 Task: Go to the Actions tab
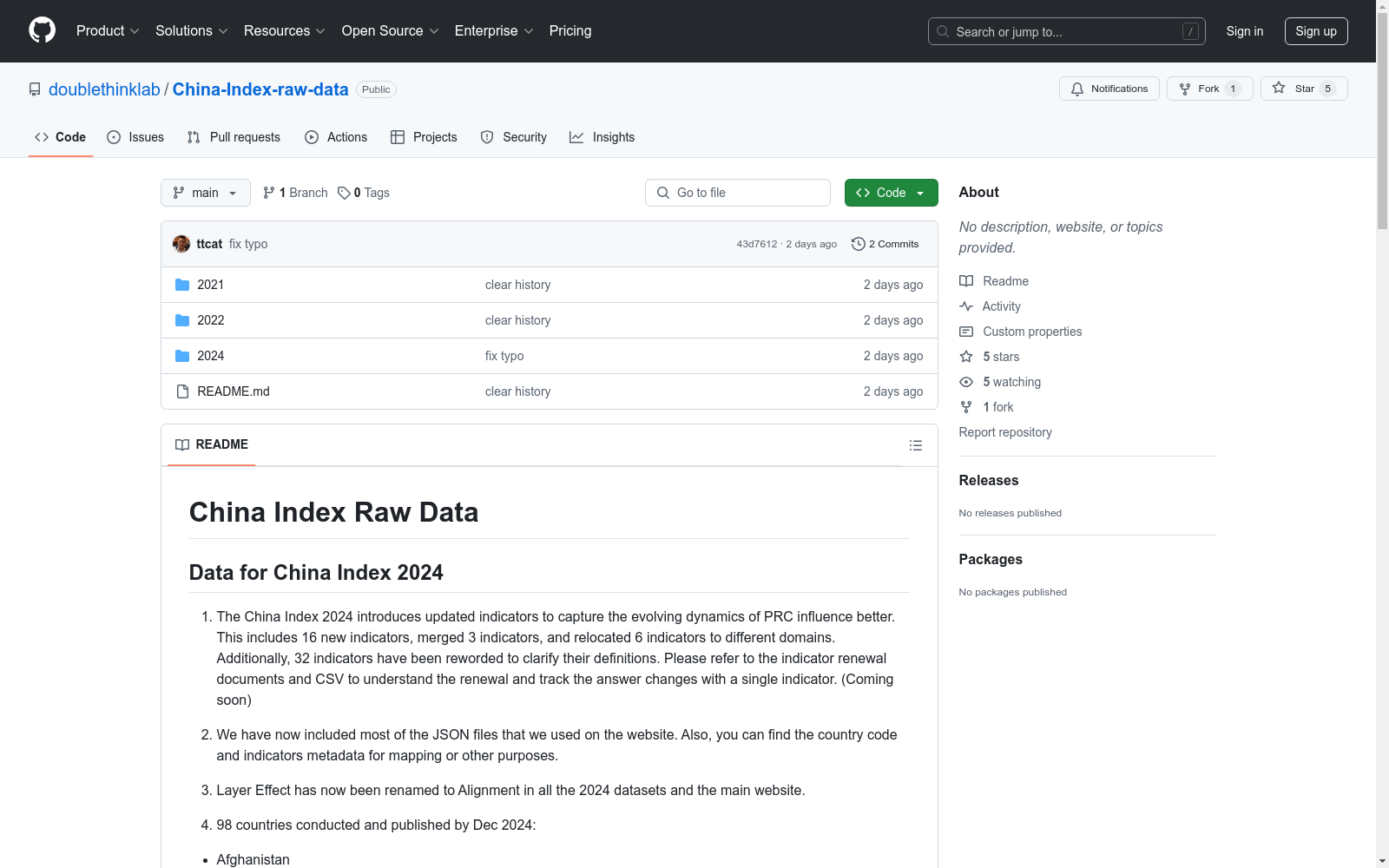pyautogui.click(x=336, y=137)
